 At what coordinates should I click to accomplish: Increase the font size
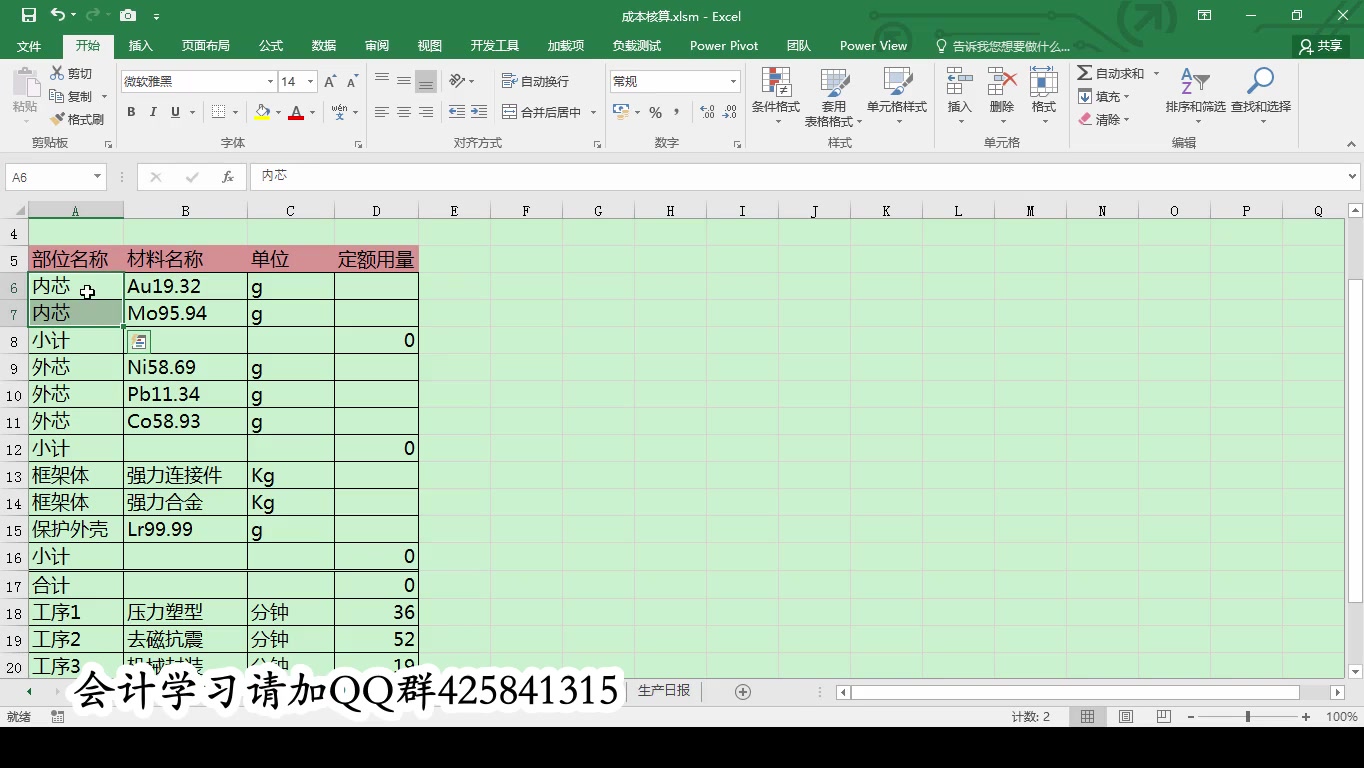point(330,82)
